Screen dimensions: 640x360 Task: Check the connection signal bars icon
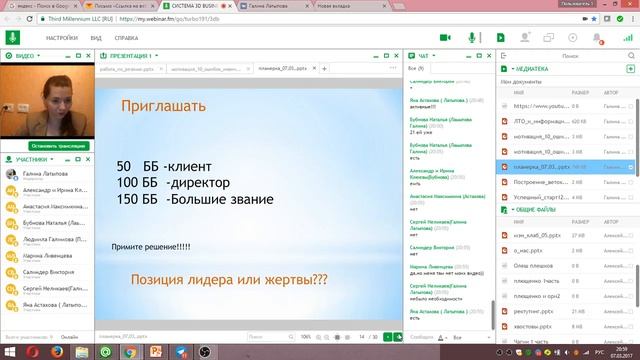click(x=627, y=38)
